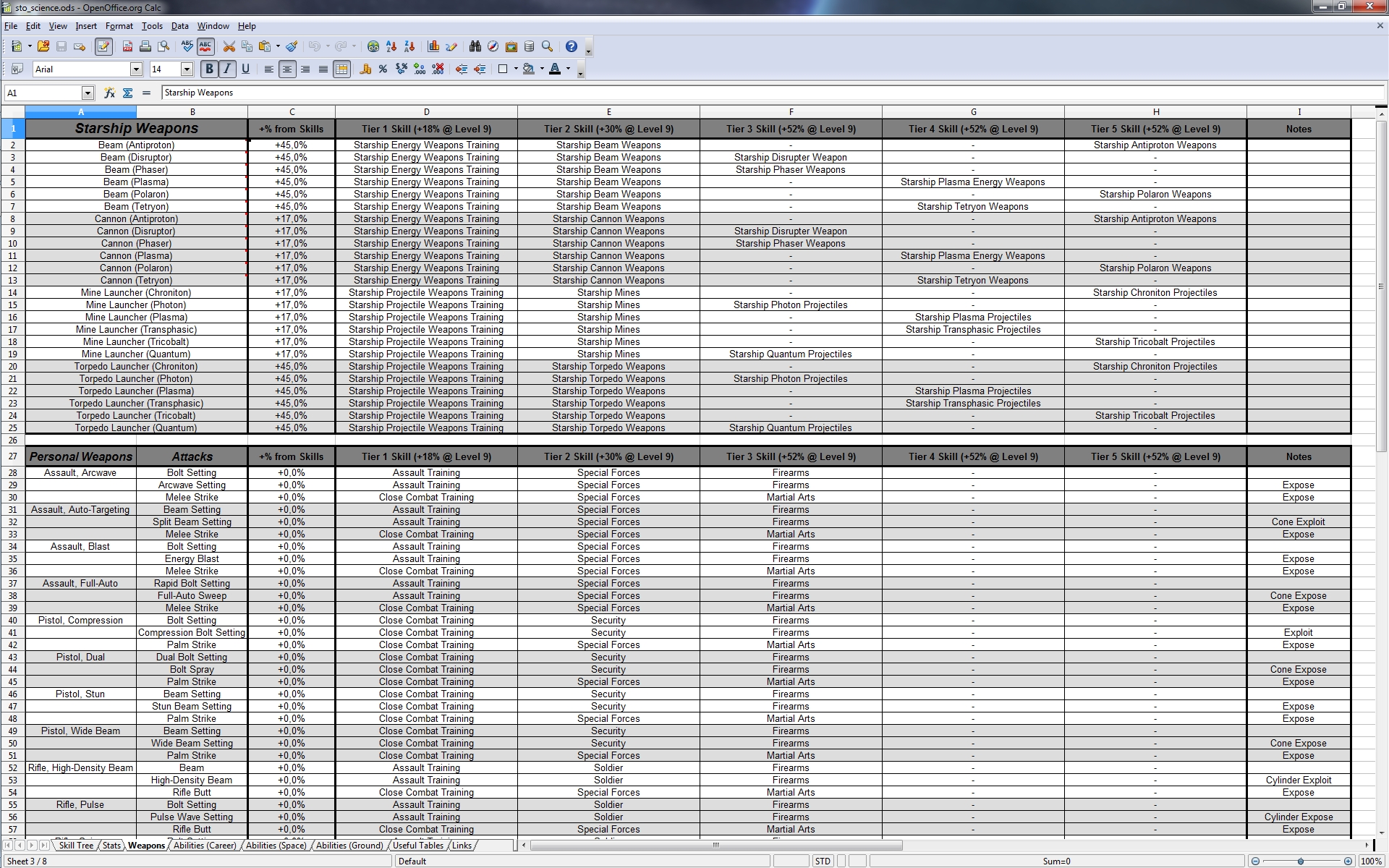Select row 27 header
Image resolution: width=1389 pixels, height=868 pixels.
(12, 456)
